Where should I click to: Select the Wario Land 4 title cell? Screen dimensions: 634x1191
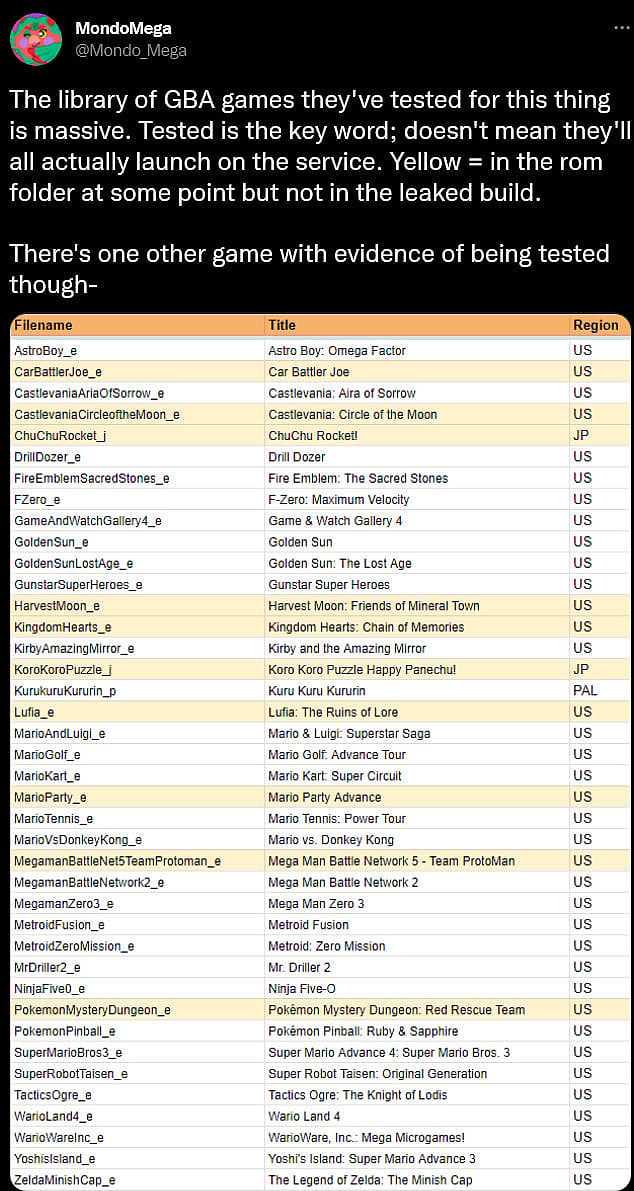[304, 1116]
